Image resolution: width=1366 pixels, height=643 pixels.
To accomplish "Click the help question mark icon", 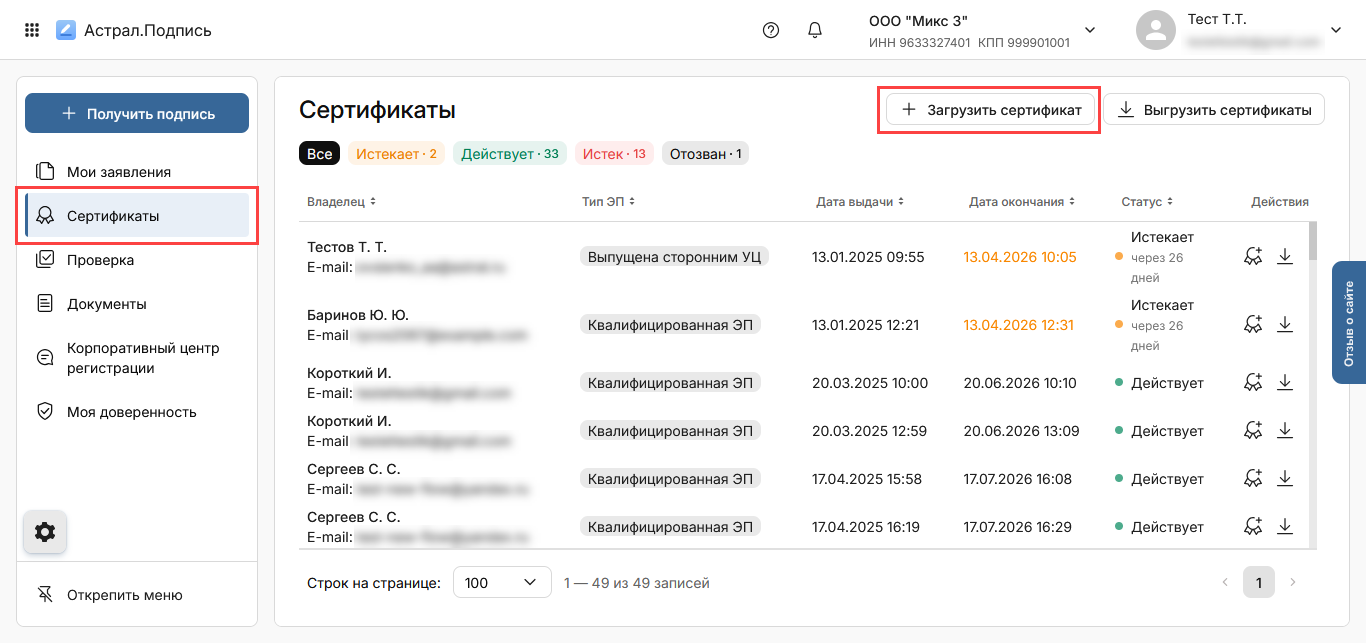I will (x=770, y=30).
